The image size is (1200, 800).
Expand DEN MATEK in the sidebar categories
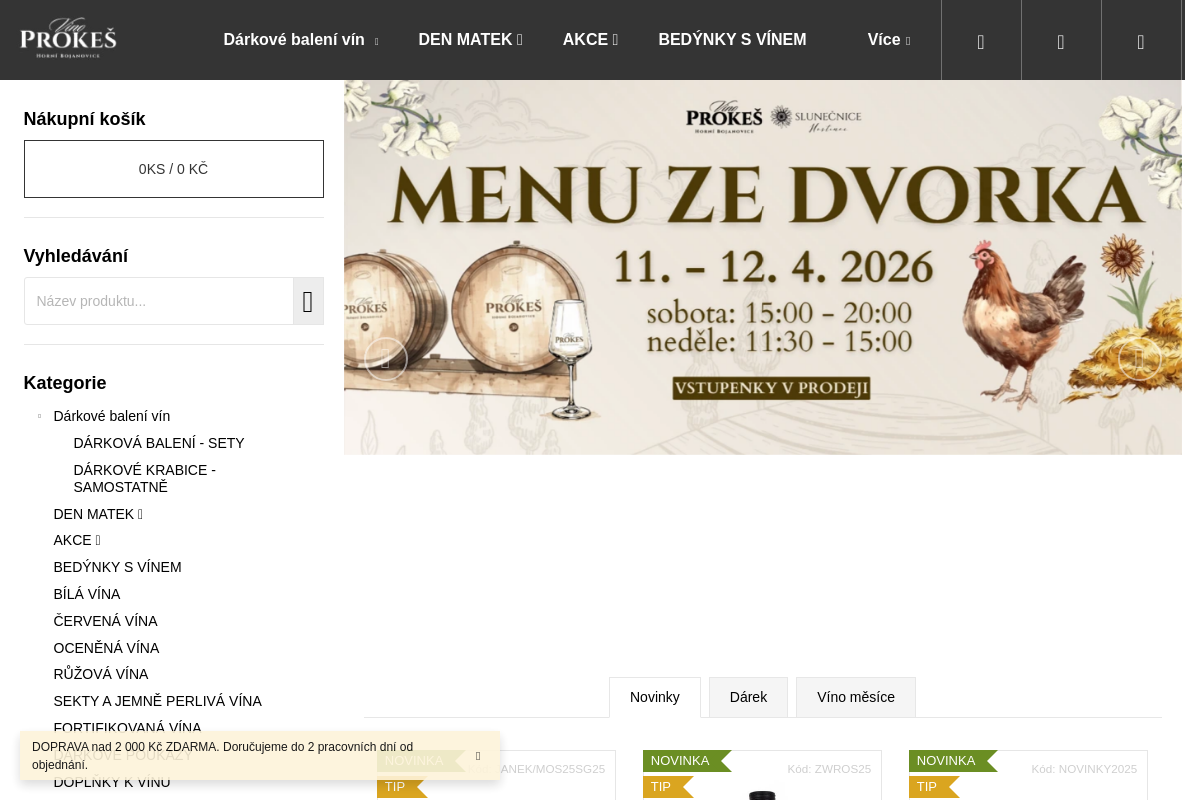138,514
